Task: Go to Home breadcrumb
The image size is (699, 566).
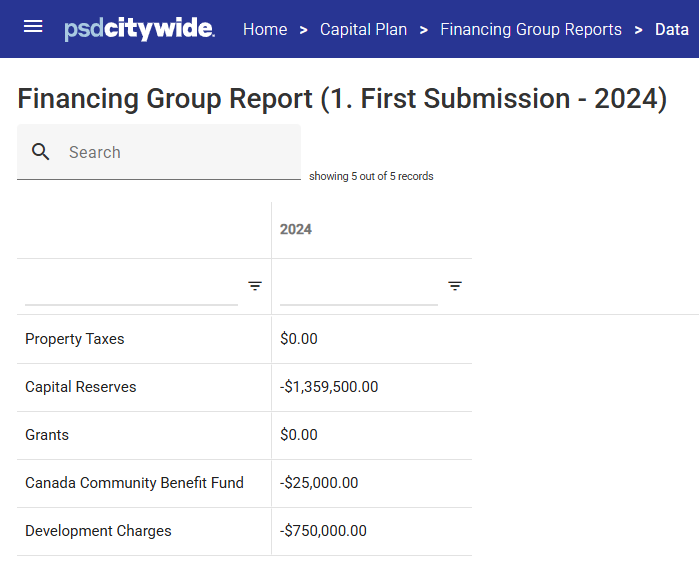Action: pyautogui.click(x=265, y=29)
